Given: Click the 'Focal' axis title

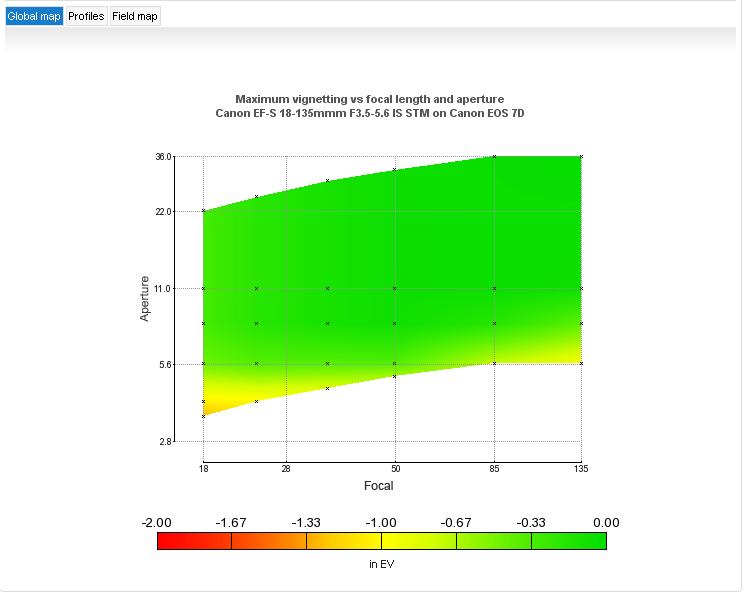Looking at the screenshot, I should click(379, 486).
